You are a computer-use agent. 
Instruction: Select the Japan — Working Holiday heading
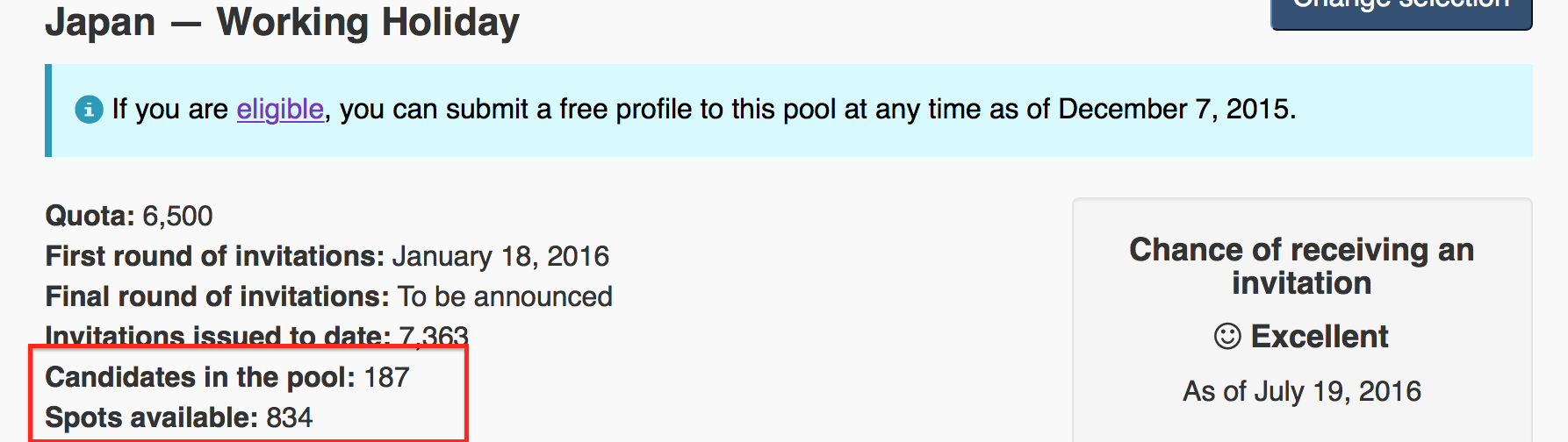(x=282, y=23)
